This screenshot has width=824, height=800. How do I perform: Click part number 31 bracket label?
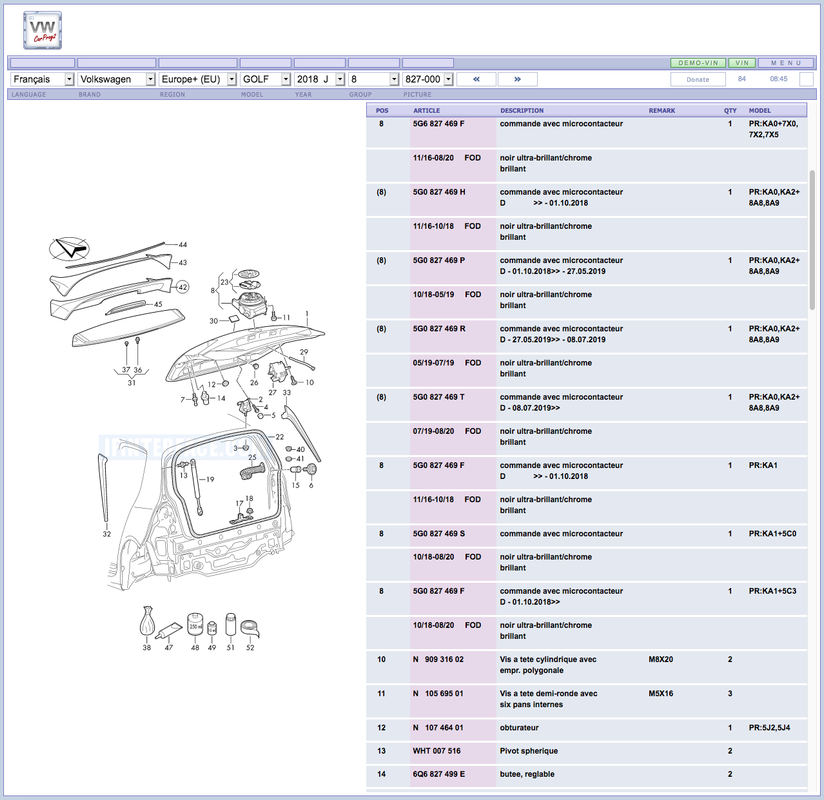coord(132,383)
